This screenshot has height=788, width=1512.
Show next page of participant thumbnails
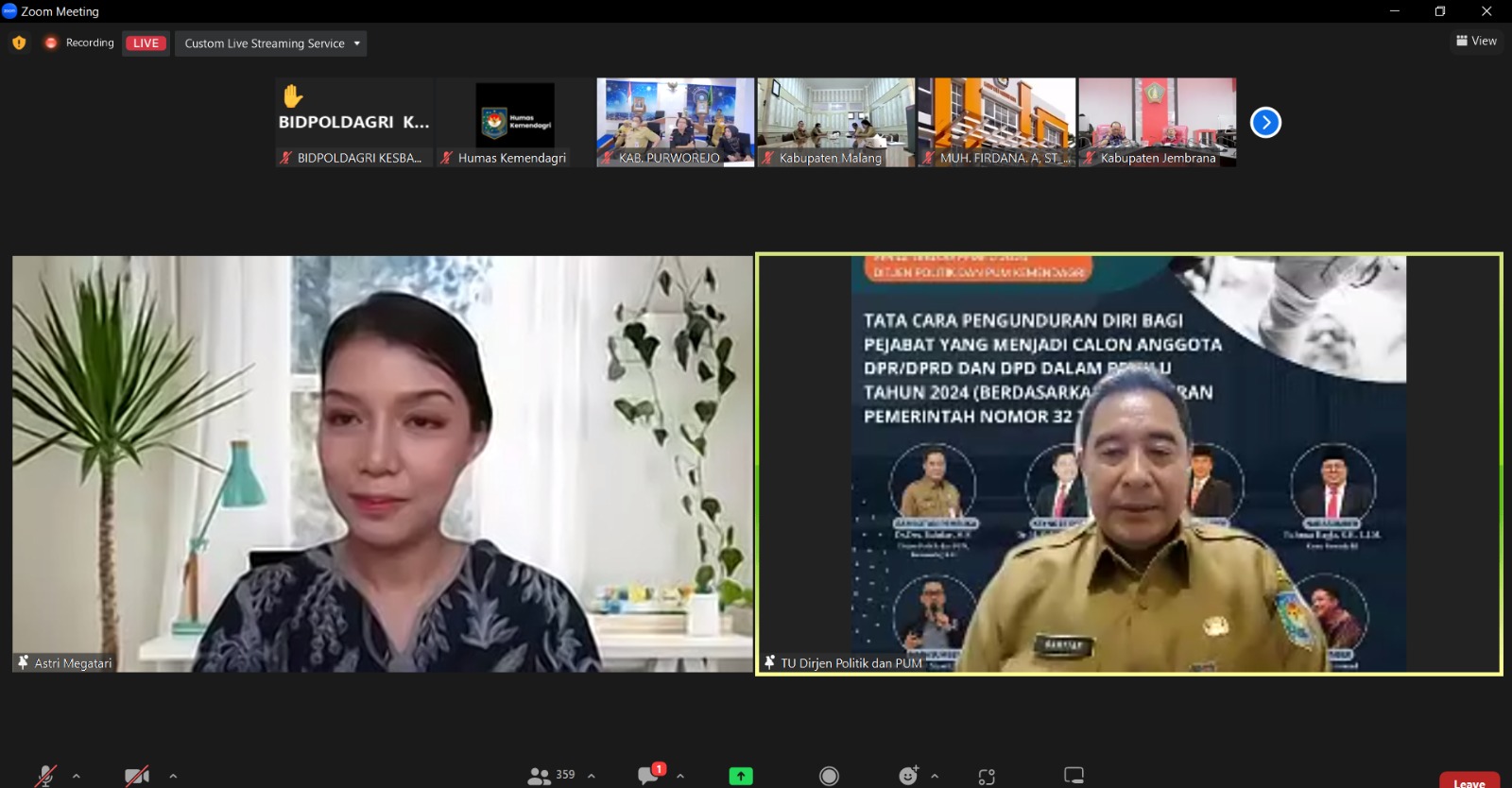[x=1265, y=122]
